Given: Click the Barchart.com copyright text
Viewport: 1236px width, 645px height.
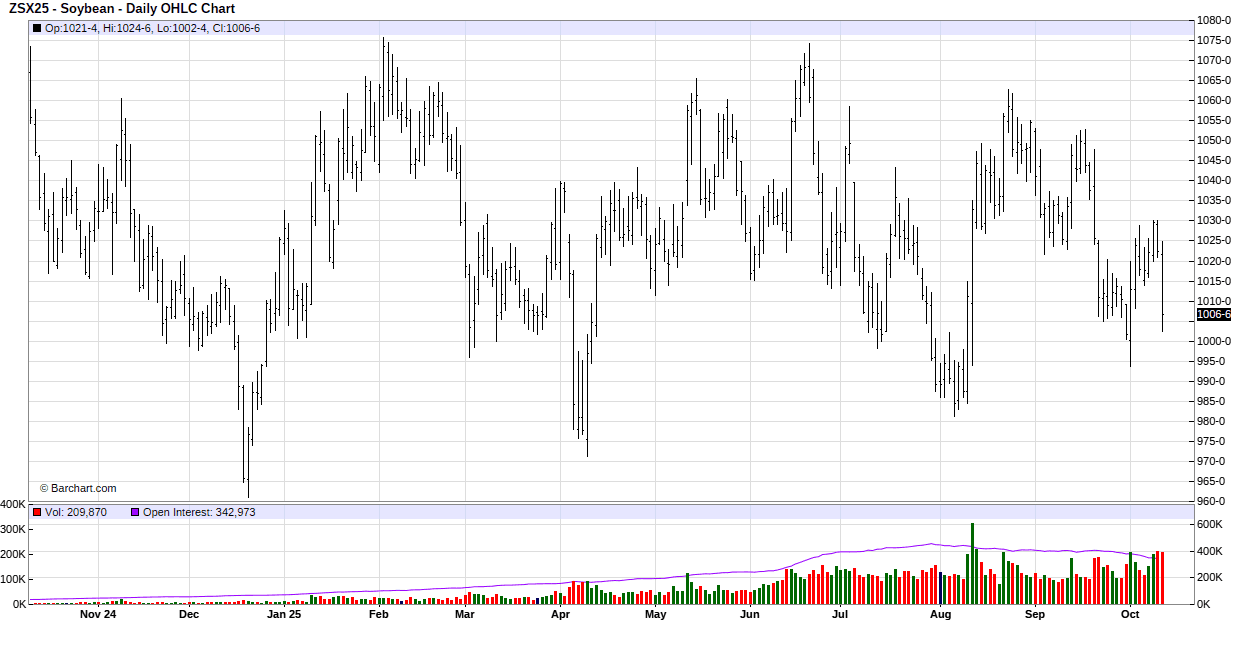Looking at the screenshot, I should tap(78, 488).
